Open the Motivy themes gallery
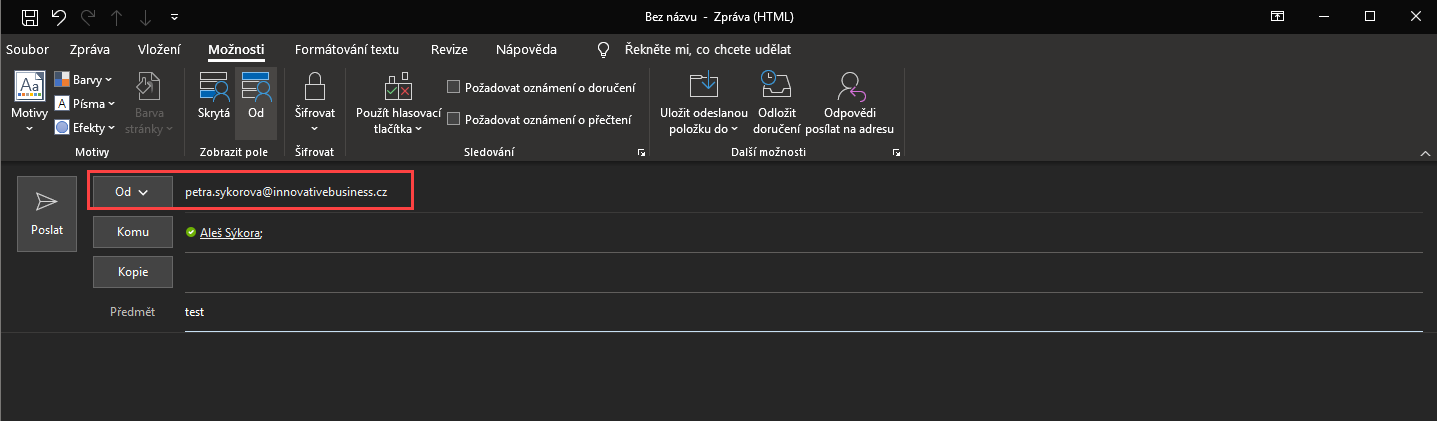This screenshot has height=421, width=1437. click(x=29, y=104)
